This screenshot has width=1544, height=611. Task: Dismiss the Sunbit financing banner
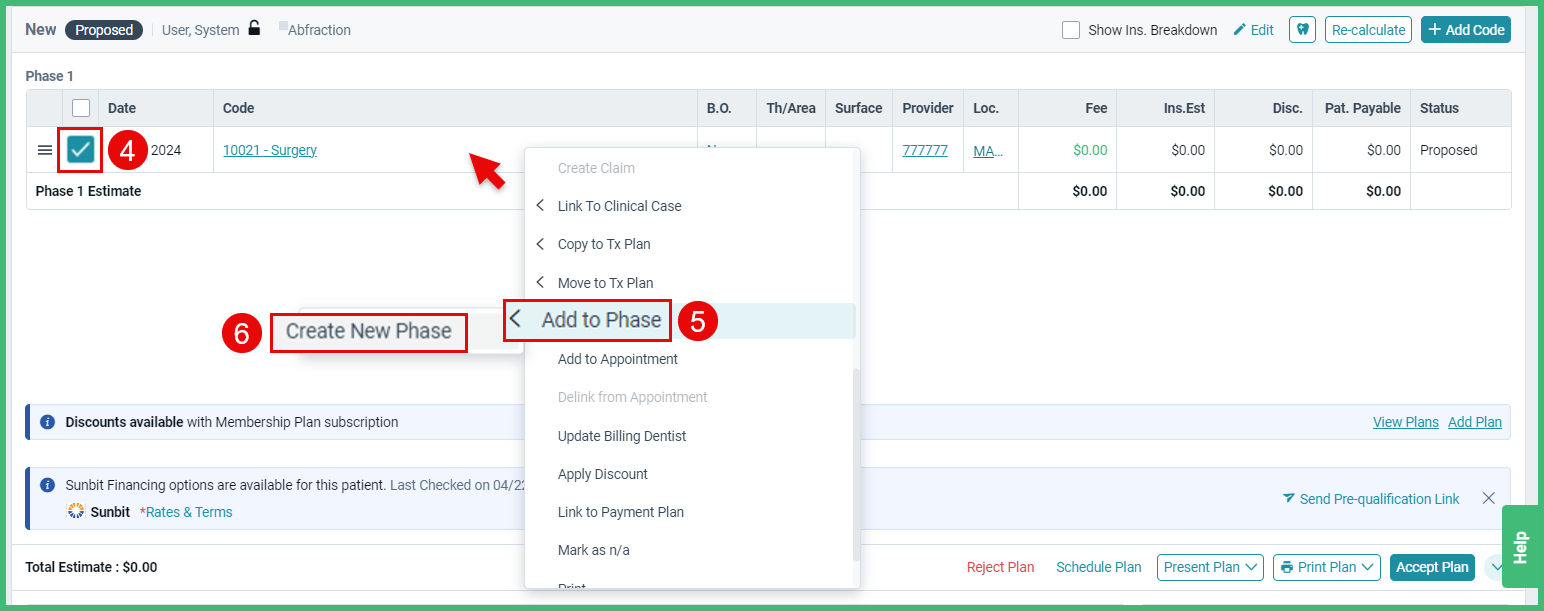(1488, 497)
